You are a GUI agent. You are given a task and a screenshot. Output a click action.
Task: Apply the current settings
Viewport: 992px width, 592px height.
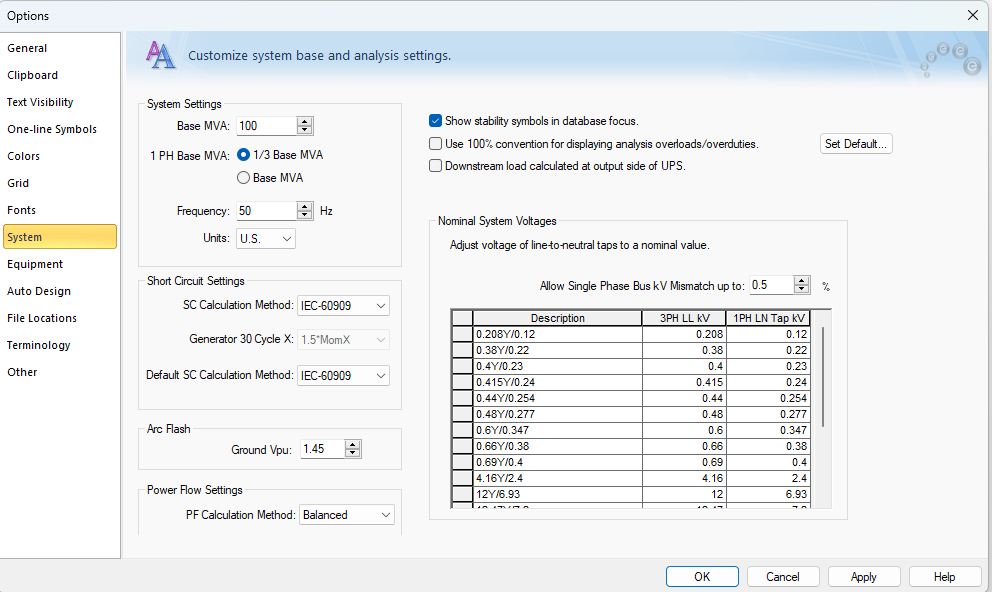pos(863,576)
